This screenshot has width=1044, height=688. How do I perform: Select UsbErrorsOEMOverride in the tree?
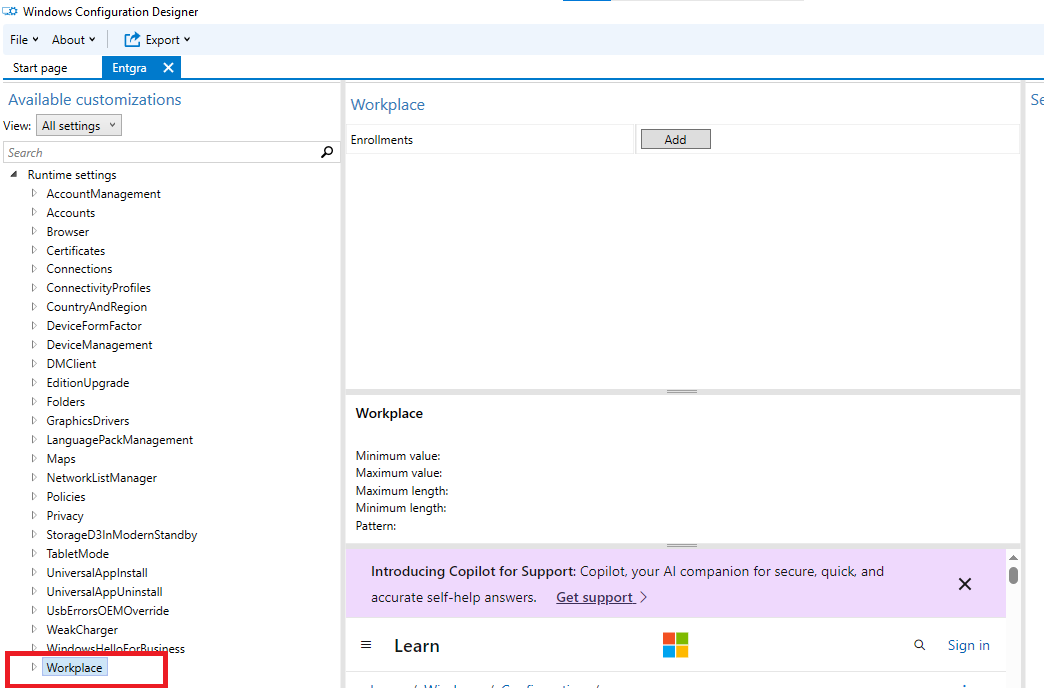pyautogui.click(x=108, y=611)
